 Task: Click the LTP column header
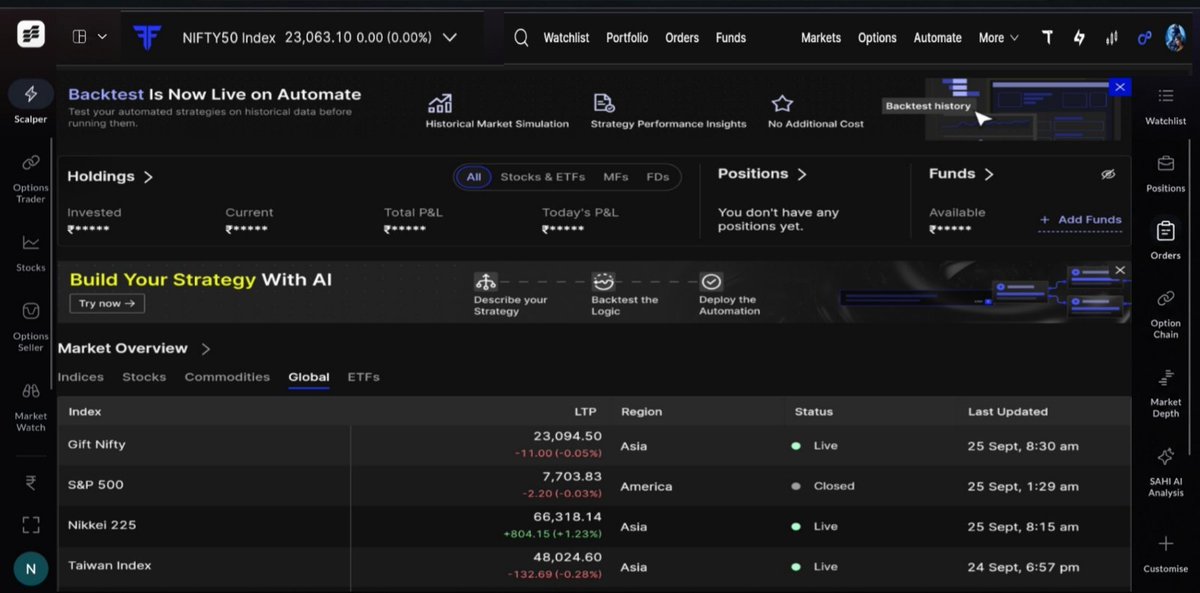coord(585,412)
